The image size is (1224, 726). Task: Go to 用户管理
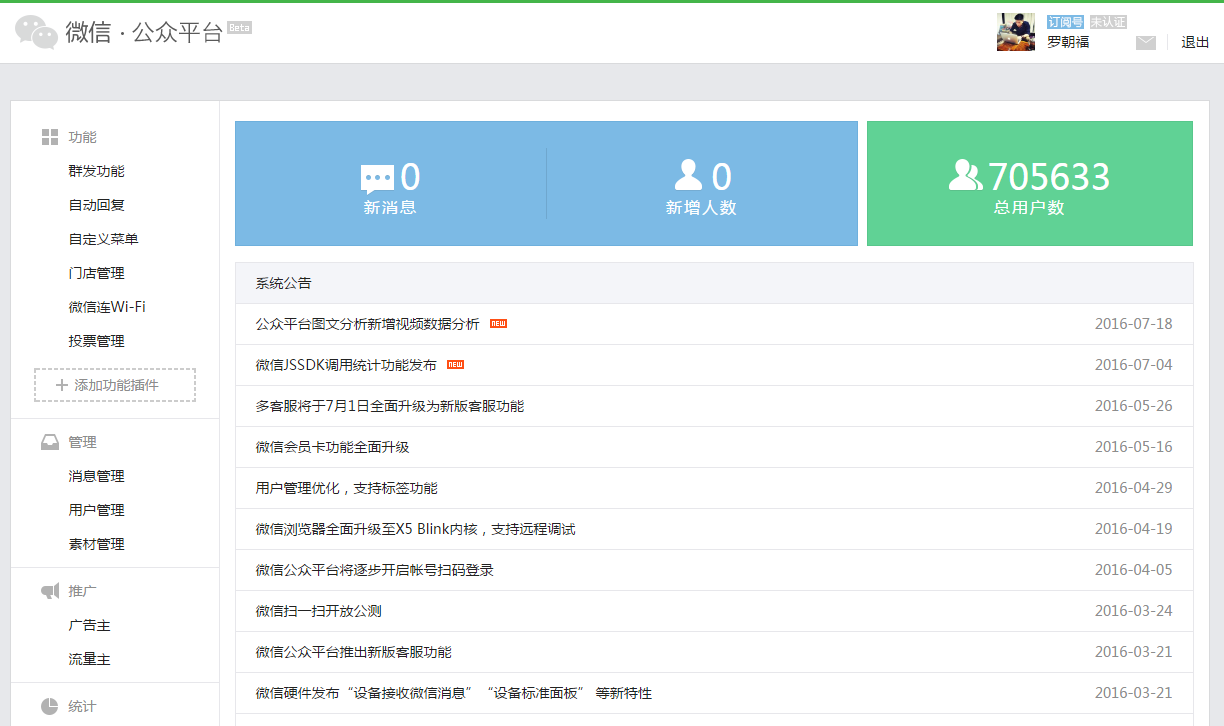coord(97,510)
